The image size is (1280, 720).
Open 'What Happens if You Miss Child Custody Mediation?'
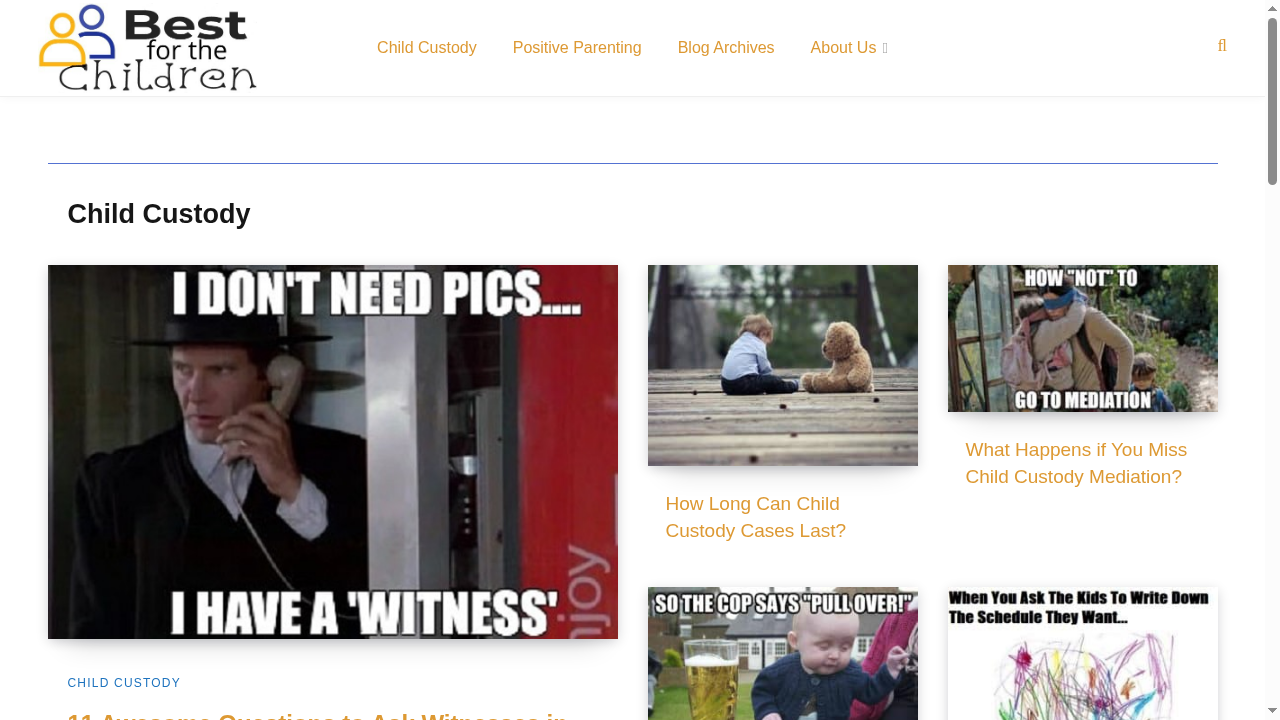pos(1076,463)
